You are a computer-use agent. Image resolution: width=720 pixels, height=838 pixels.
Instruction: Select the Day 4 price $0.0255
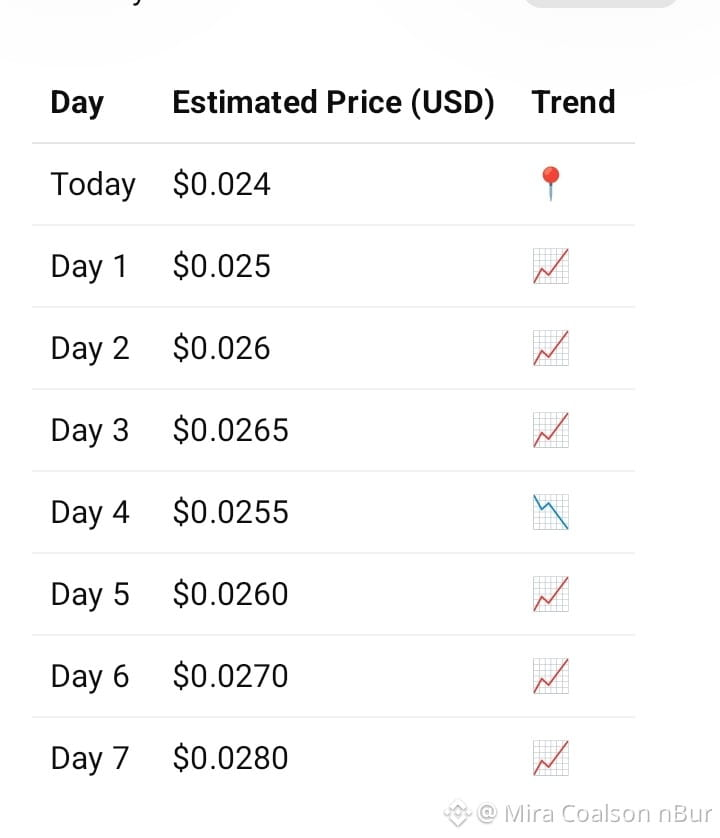pos(230,512)
